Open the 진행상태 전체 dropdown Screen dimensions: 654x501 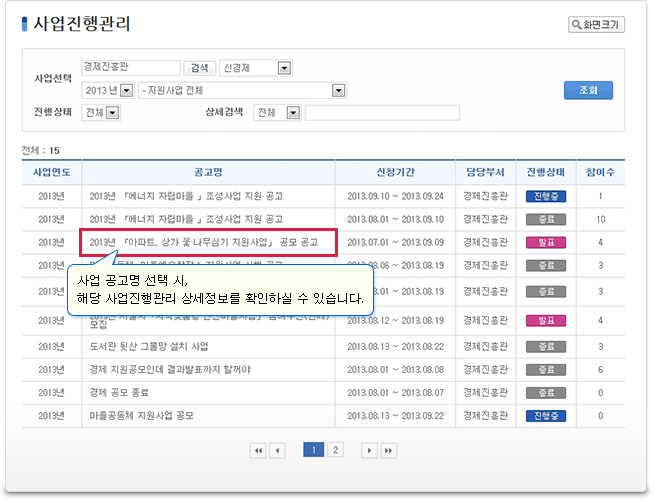point(101,113)
